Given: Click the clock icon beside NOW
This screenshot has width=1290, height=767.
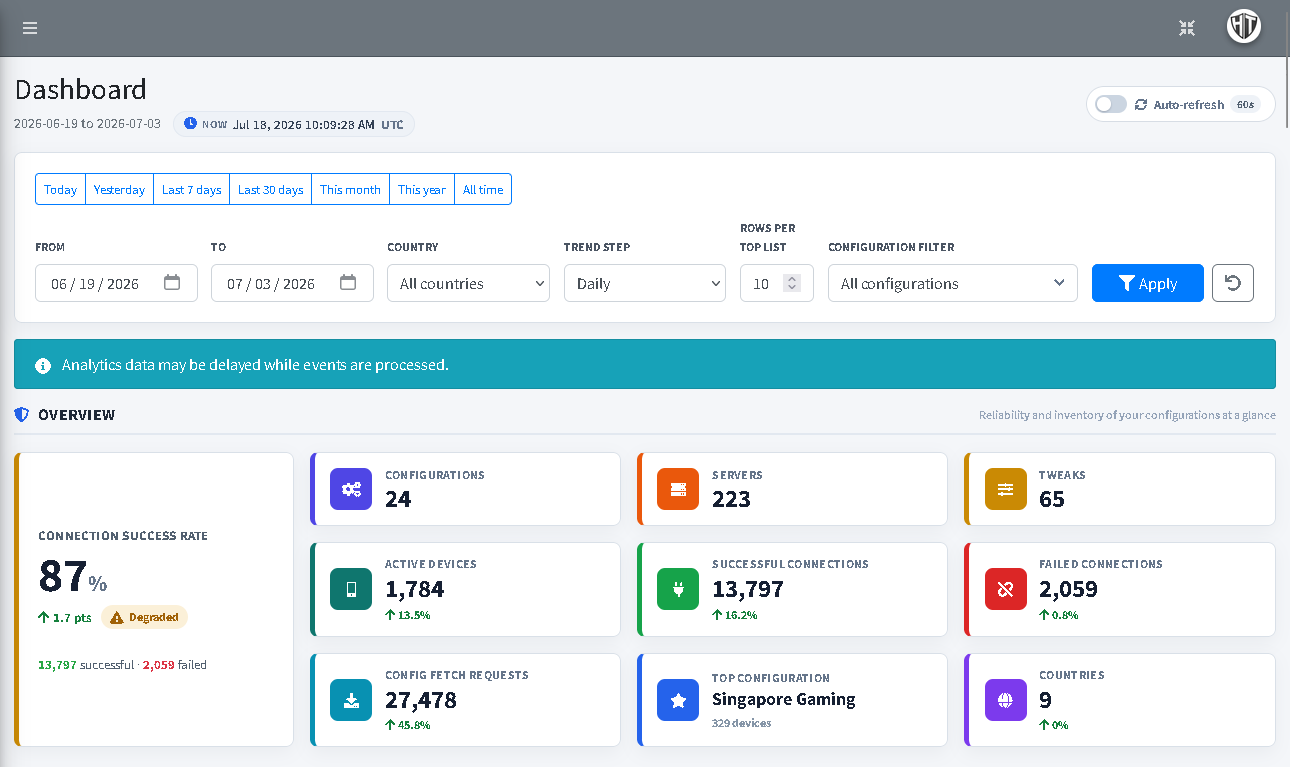Looking at the screenshot, I should [191, 124].
